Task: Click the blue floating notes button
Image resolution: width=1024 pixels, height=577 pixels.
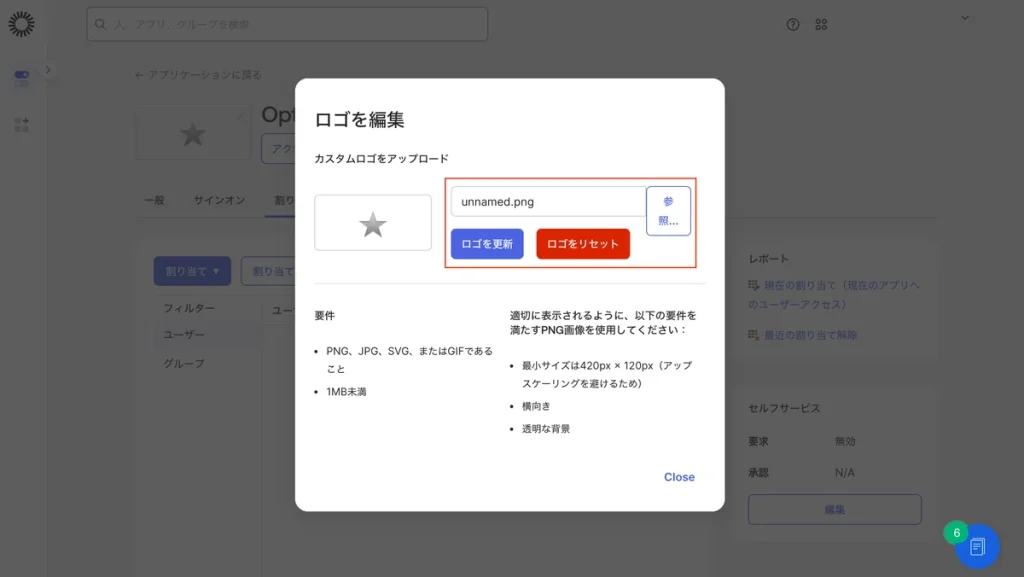Action: pyautogui.click(x=977, y=546)
